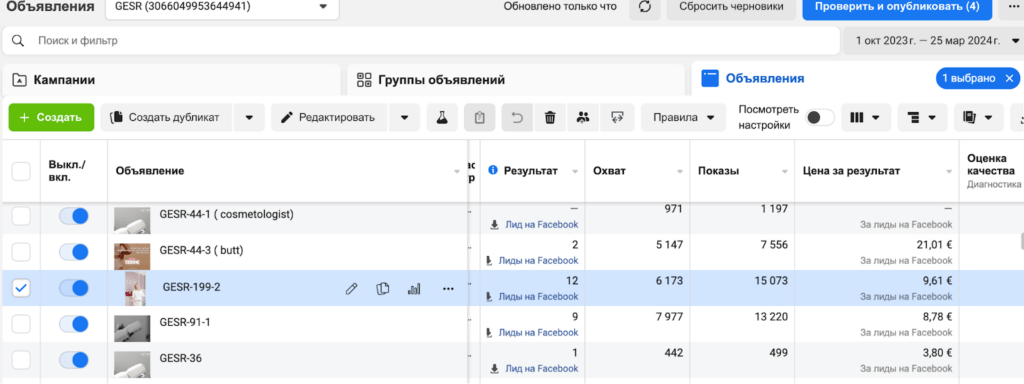
Task: Click the refresh icon next to update status
Action: 645,7
